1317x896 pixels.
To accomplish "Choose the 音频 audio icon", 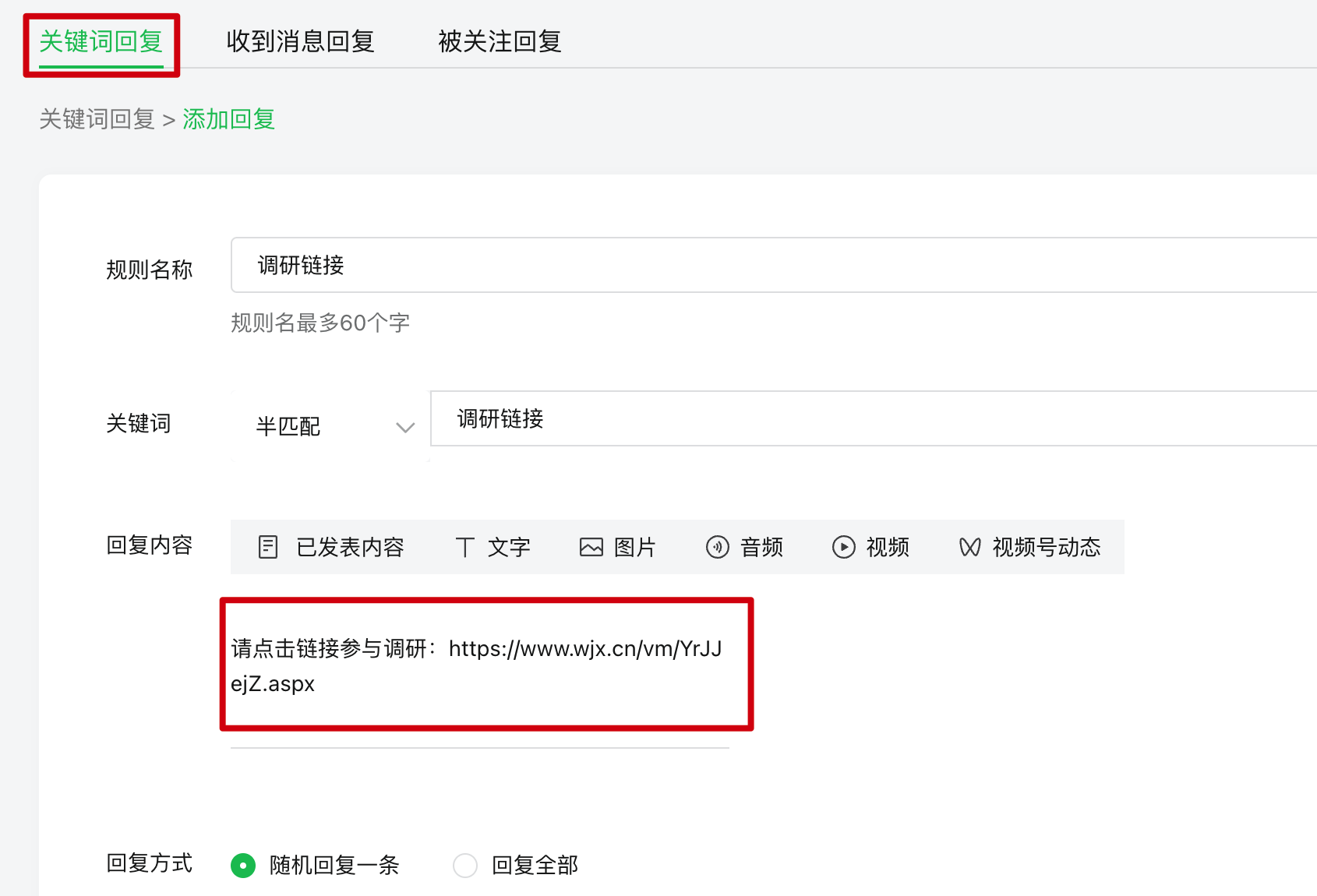I will click(x=718, y=547).
